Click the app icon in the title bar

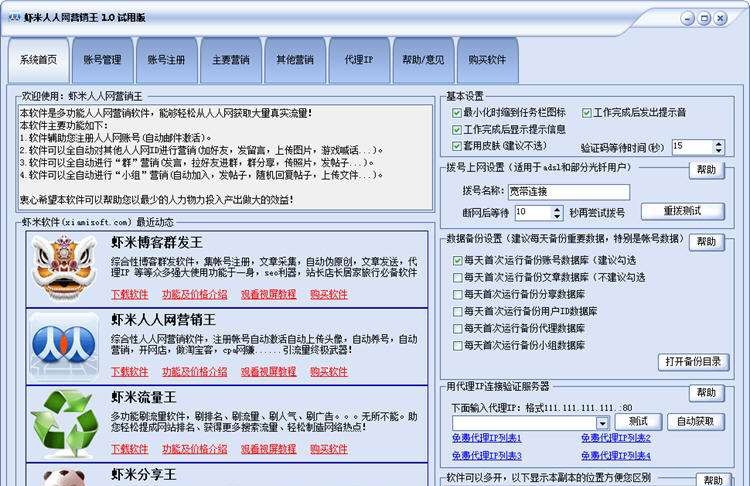[14, 18]
